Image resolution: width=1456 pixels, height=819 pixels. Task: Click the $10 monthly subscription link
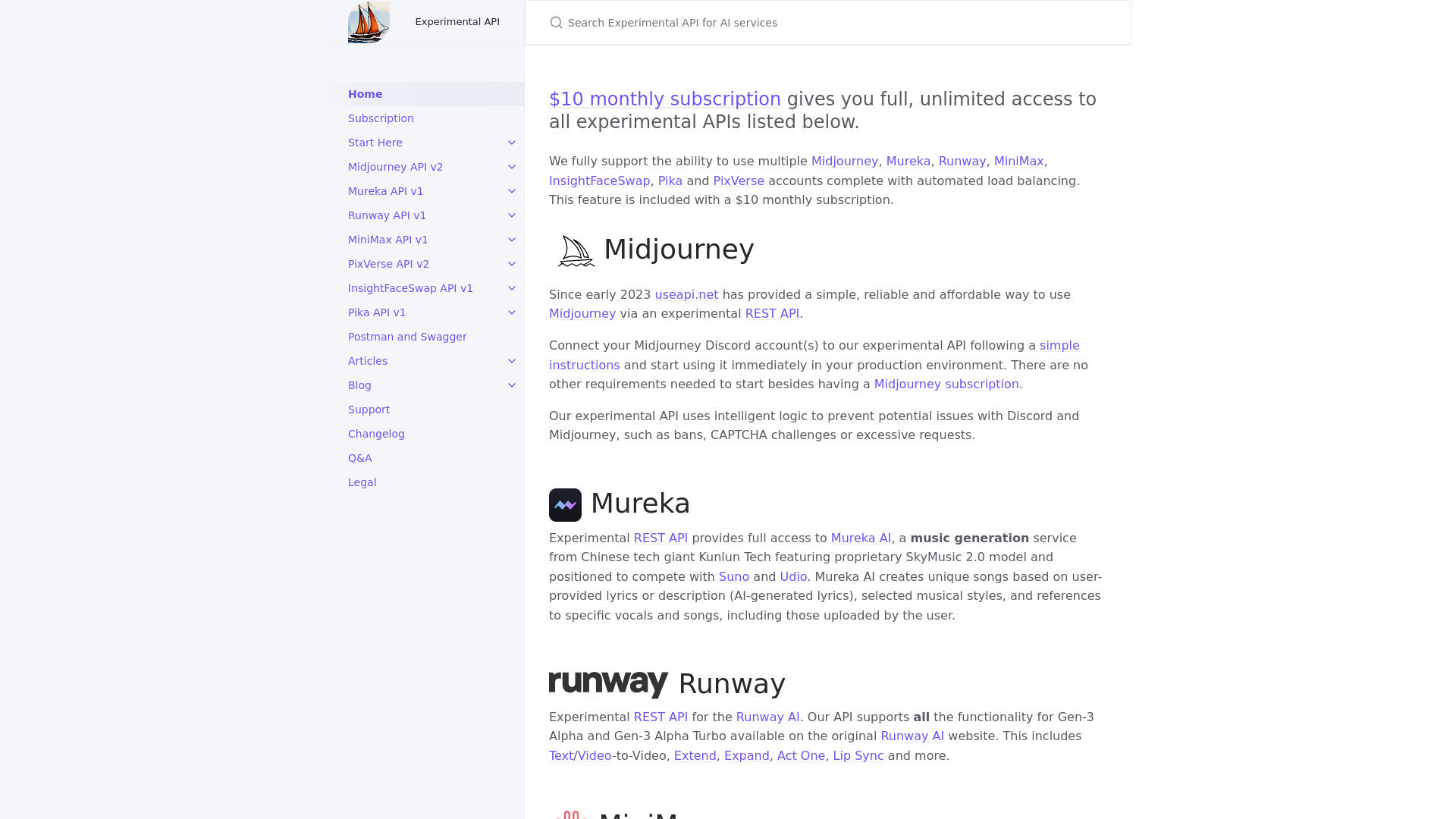665,98
